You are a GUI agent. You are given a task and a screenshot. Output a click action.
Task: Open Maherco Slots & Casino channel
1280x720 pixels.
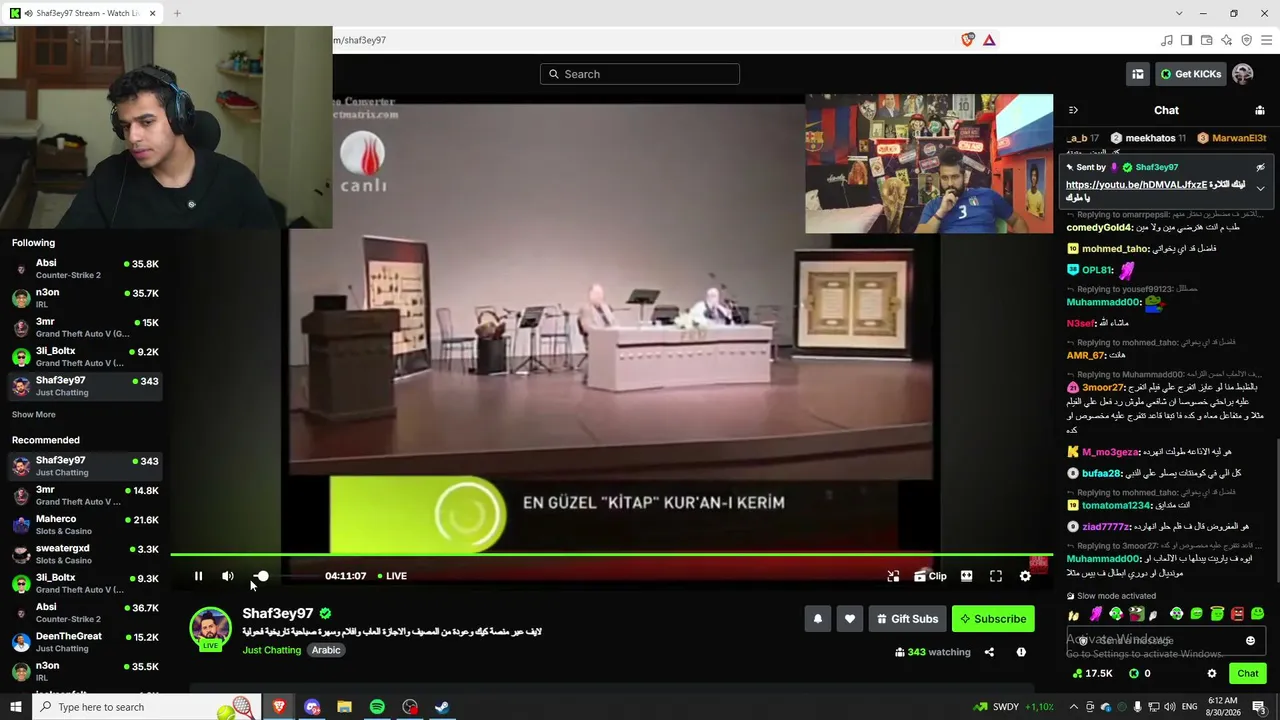coord(85,525)
